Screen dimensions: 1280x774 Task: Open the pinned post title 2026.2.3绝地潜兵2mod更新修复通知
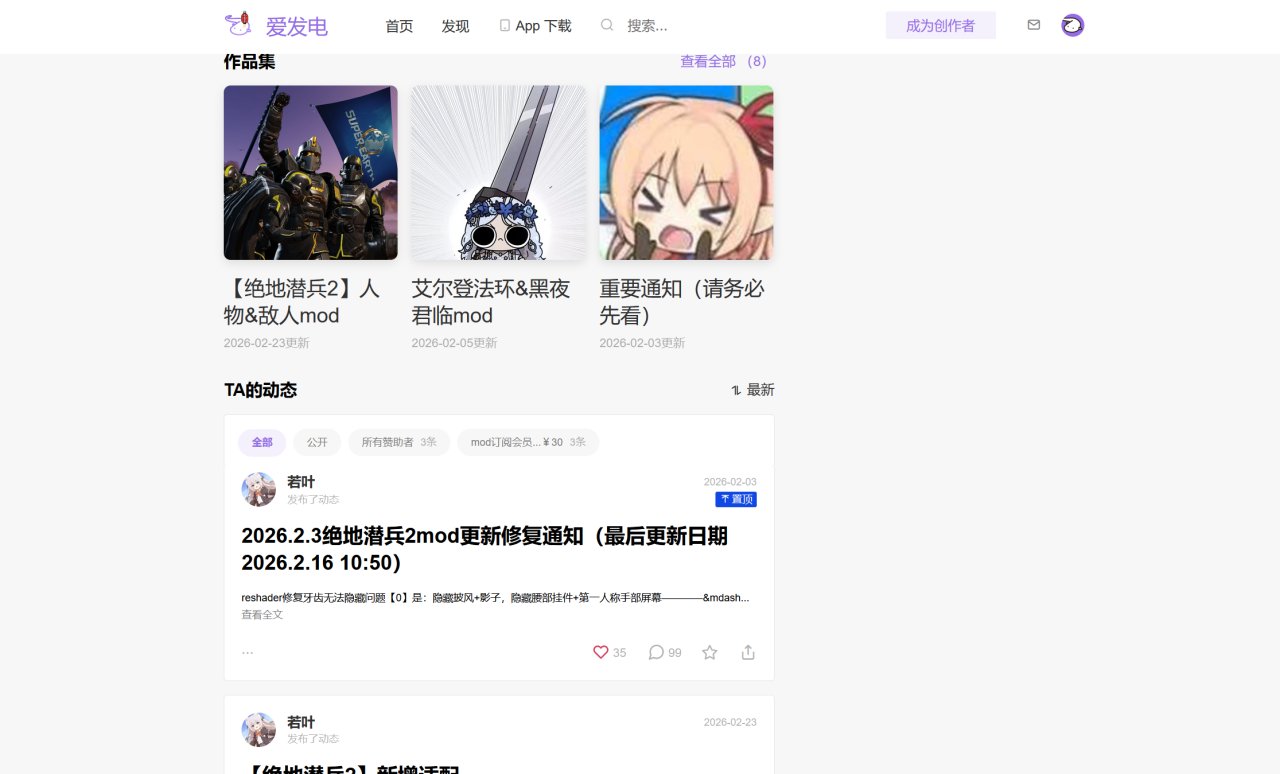click(x=485, y=549)
